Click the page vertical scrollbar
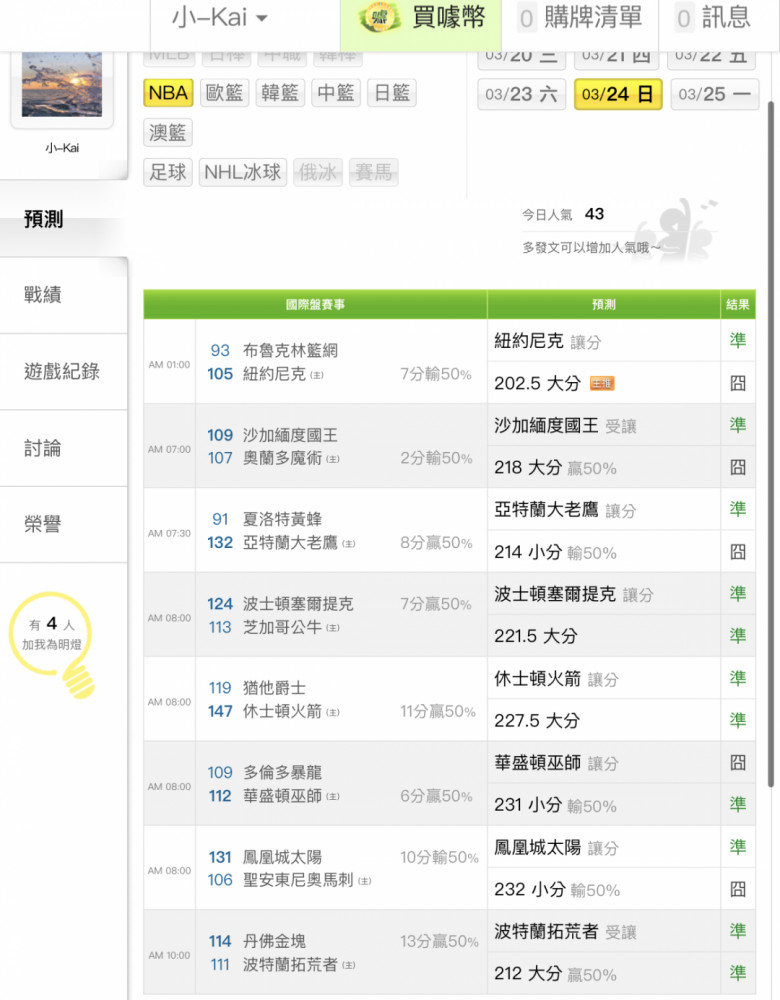 [771, 443]
